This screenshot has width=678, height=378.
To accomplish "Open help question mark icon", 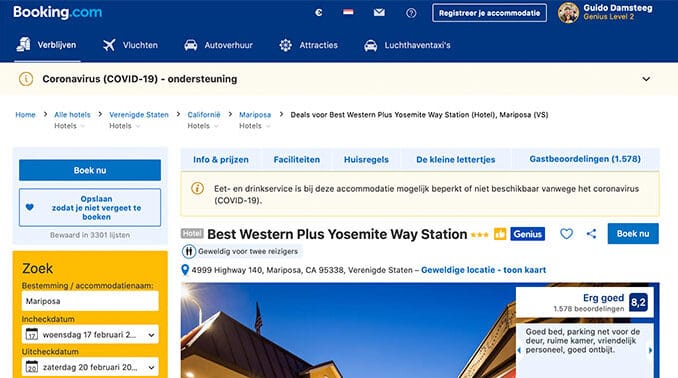I will click(x=411, y=13).
